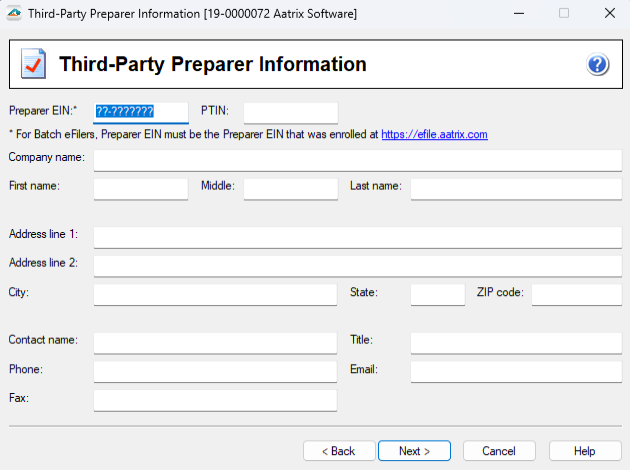Select the Middle name field
Screen dimensions: 630x470
pos(290,189)
